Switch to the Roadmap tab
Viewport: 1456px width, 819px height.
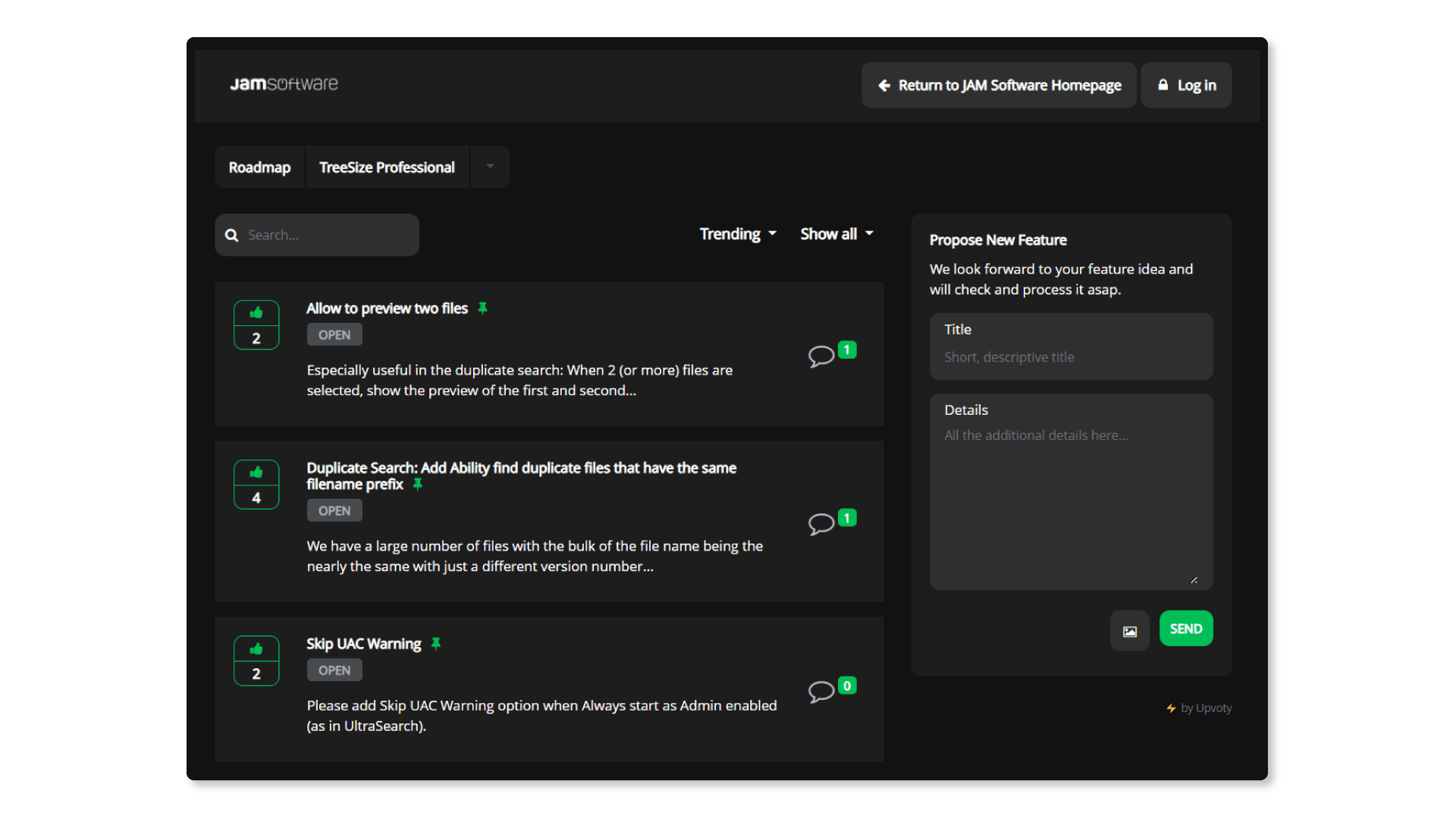259,168
